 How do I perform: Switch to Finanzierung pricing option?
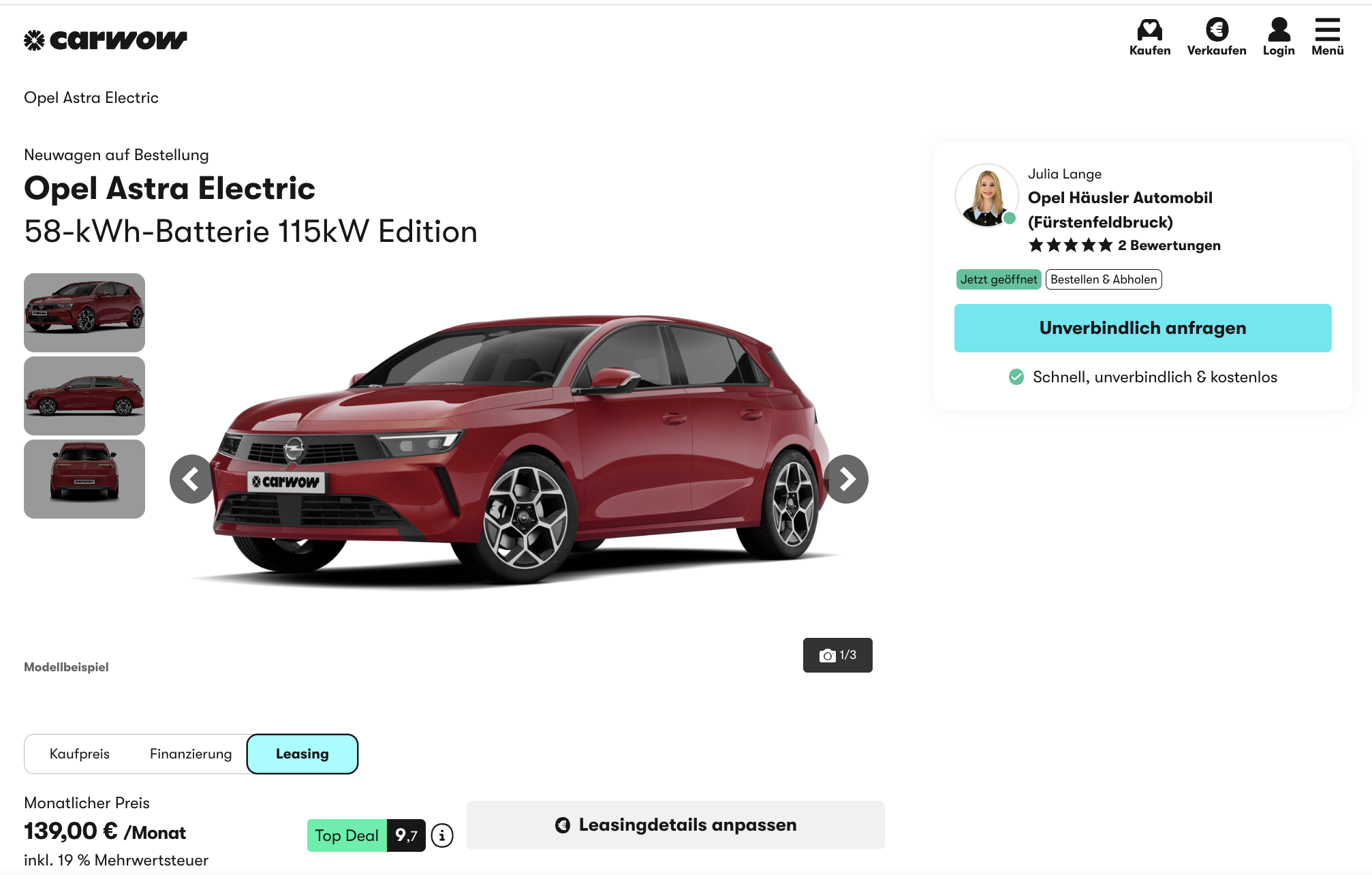(191, 754)
